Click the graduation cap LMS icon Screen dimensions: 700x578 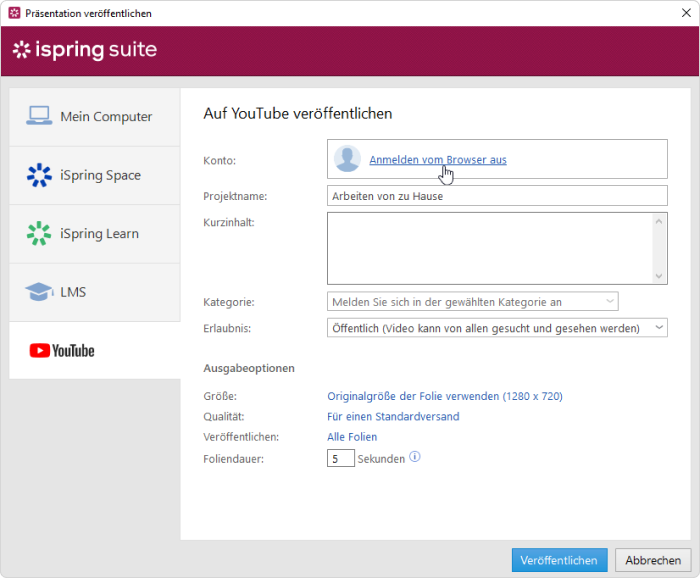click(x=39, y=292)
